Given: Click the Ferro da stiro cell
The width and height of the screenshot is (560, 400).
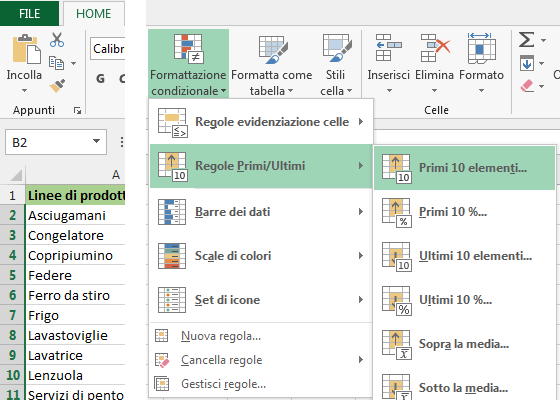Looking at the screenshot, I should pos(75,295).
